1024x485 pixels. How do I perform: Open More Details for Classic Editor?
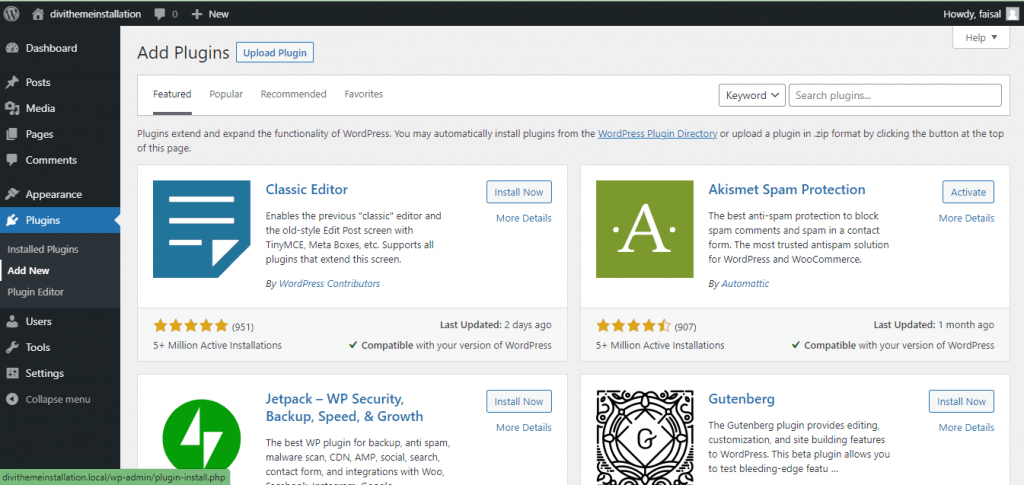(524, 218)
